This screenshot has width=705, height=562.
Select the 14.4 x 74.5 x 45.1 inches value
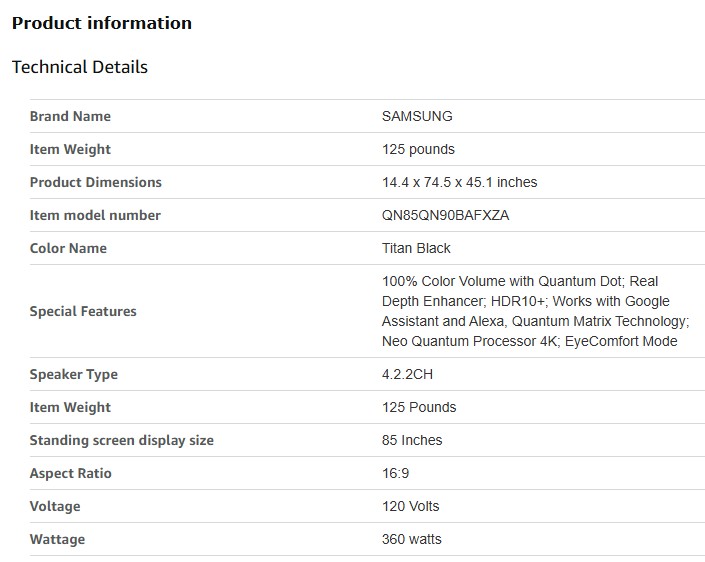pyautogui.click(x=459, y=182)
